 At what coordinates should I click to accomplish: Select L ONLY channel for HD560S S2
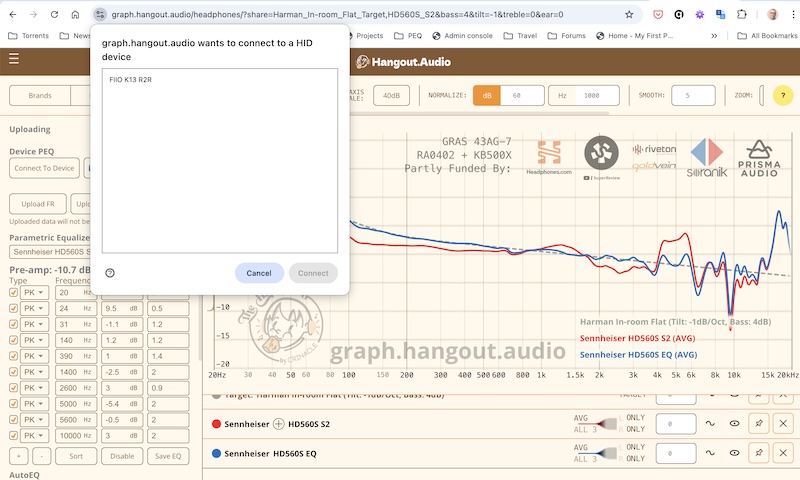pos(632,418)
